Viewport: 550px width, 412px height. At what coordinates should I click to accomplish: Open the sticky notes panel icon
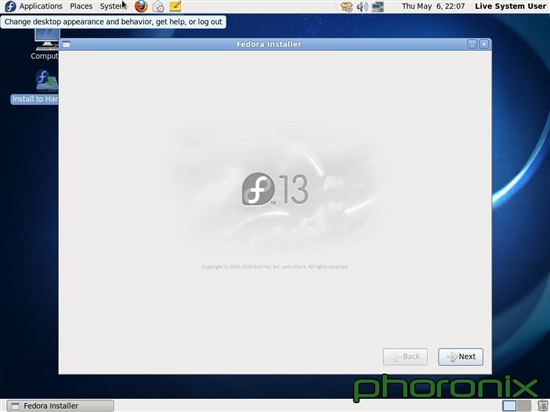click(175, 6)
